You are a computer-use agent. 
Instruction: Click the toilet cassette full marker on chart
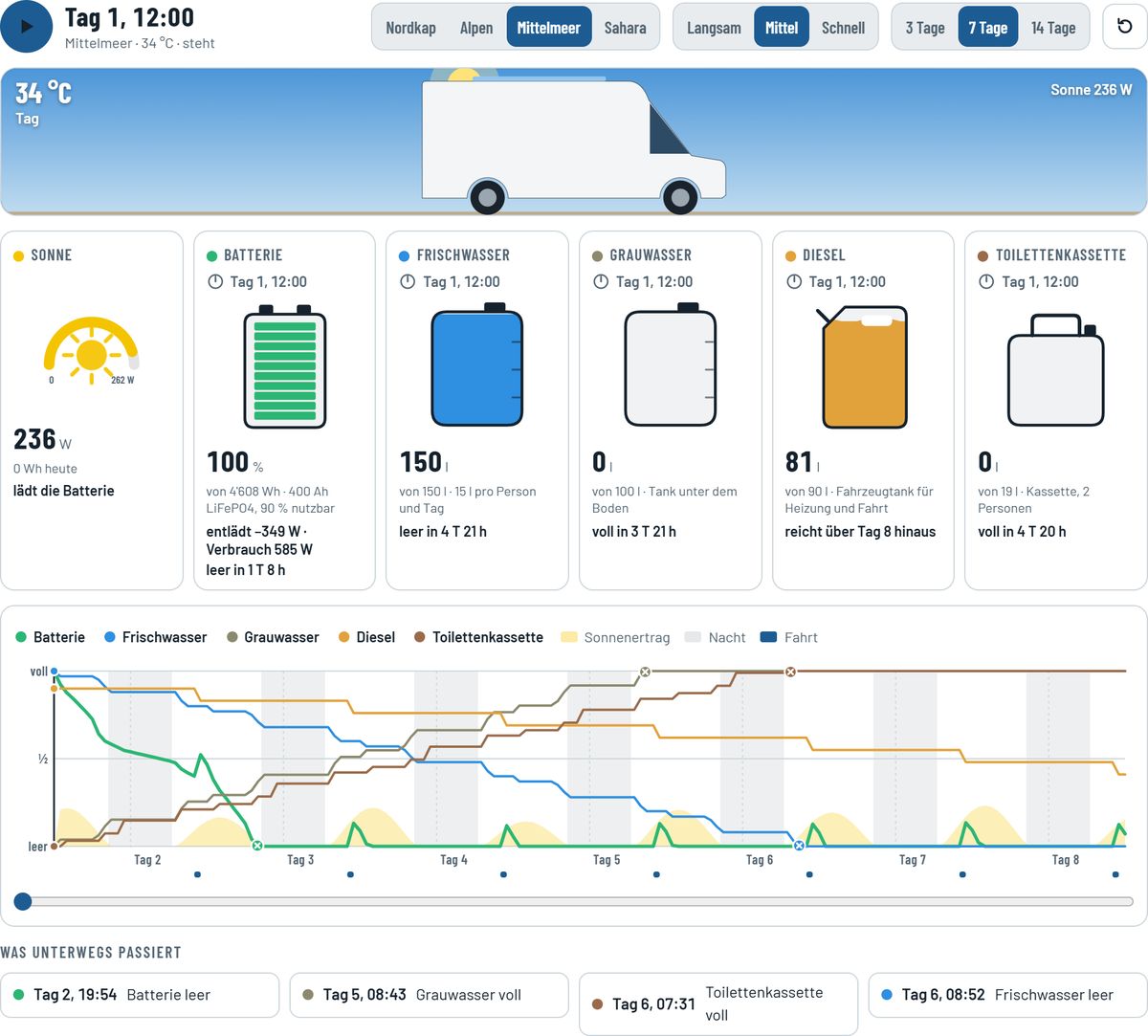(x=790, y=672)
